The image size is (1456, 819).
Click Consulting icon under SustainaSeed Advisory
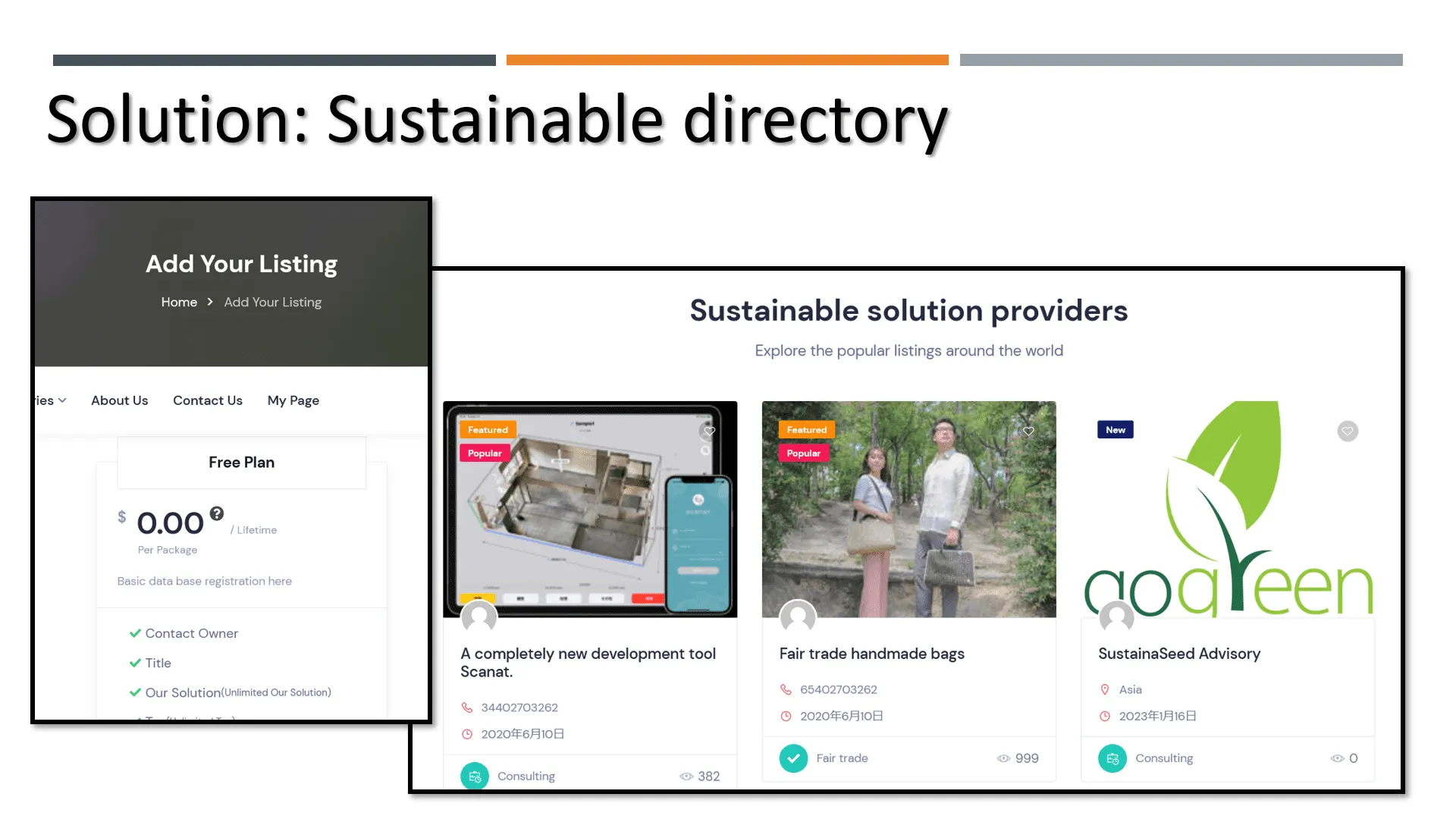pyautogui.click(x=1112, y=758)
